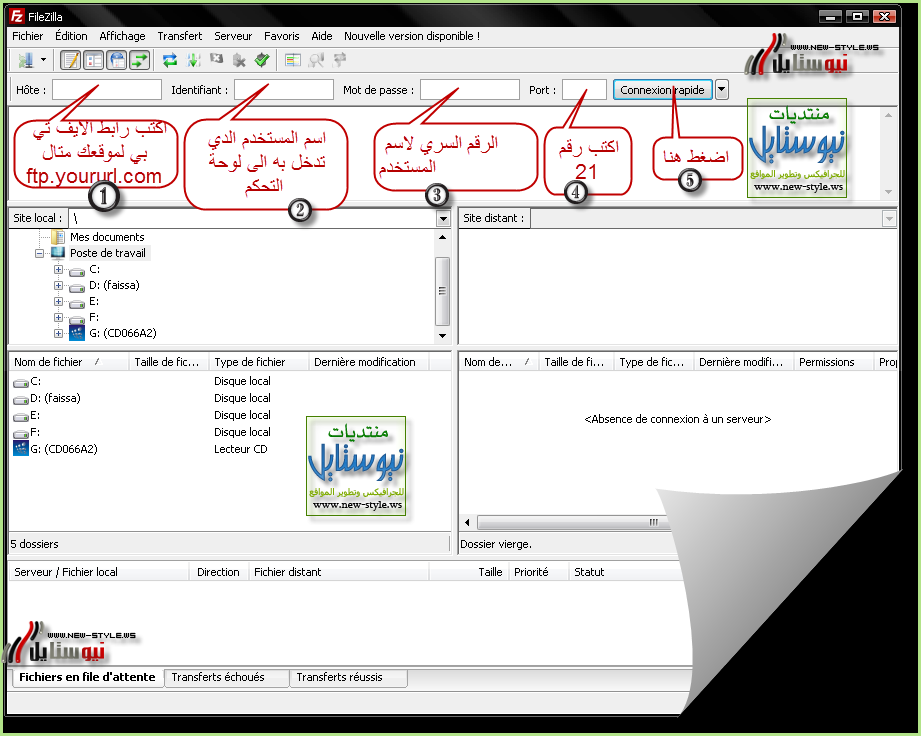Viewport: 921px width, 736px height.
Task: Open the Affichage menu
Action: tap(122, 36)
